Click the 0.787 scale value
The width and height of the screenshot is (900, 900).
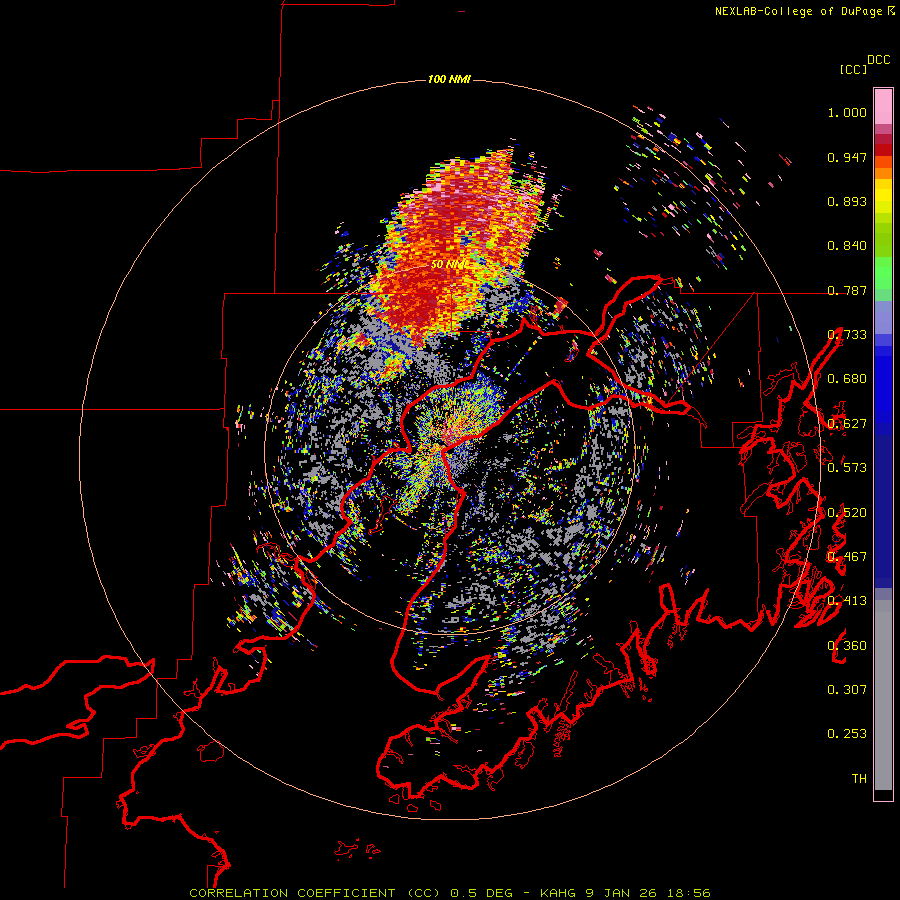point(847,290)
